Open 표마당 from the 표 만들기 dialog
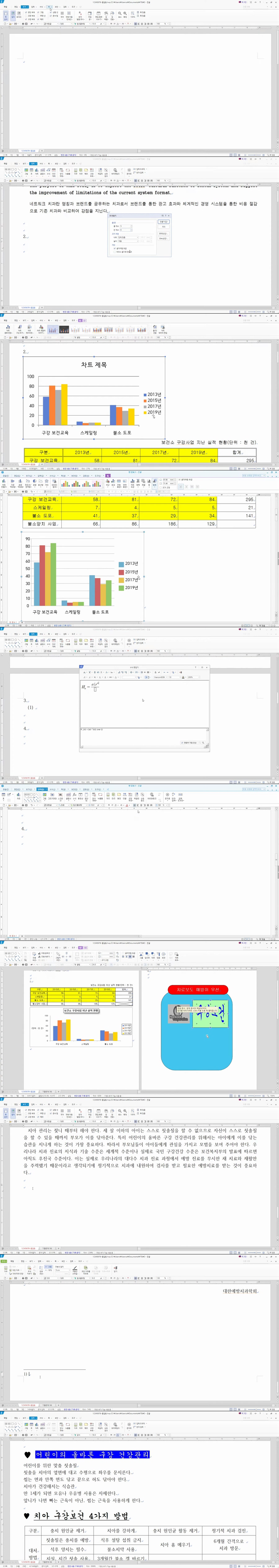Viewport: 279px width, 1568px height. pos(164,234)
